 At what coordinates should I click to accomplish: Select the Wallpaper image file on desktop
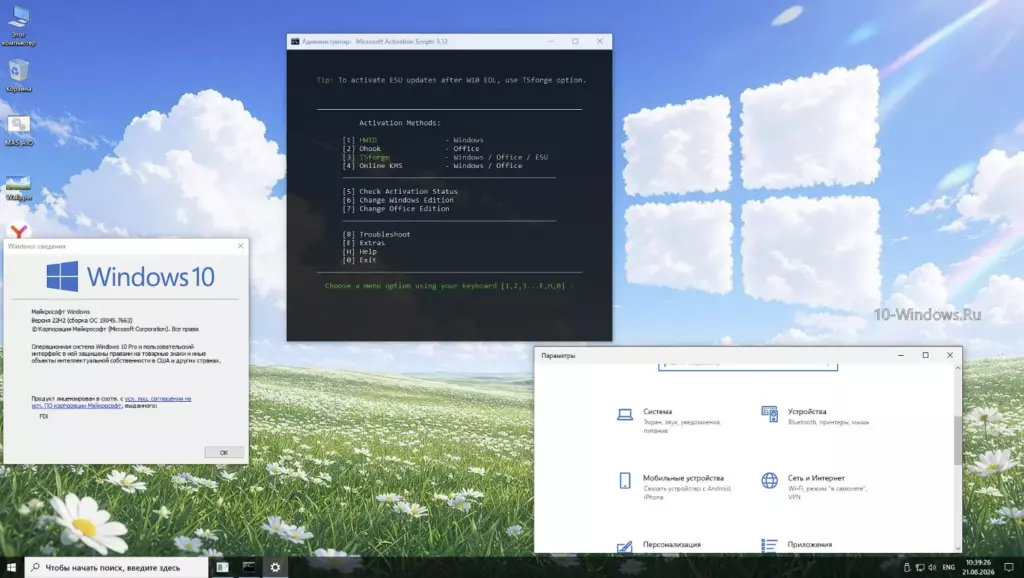[x=18, y=186]
